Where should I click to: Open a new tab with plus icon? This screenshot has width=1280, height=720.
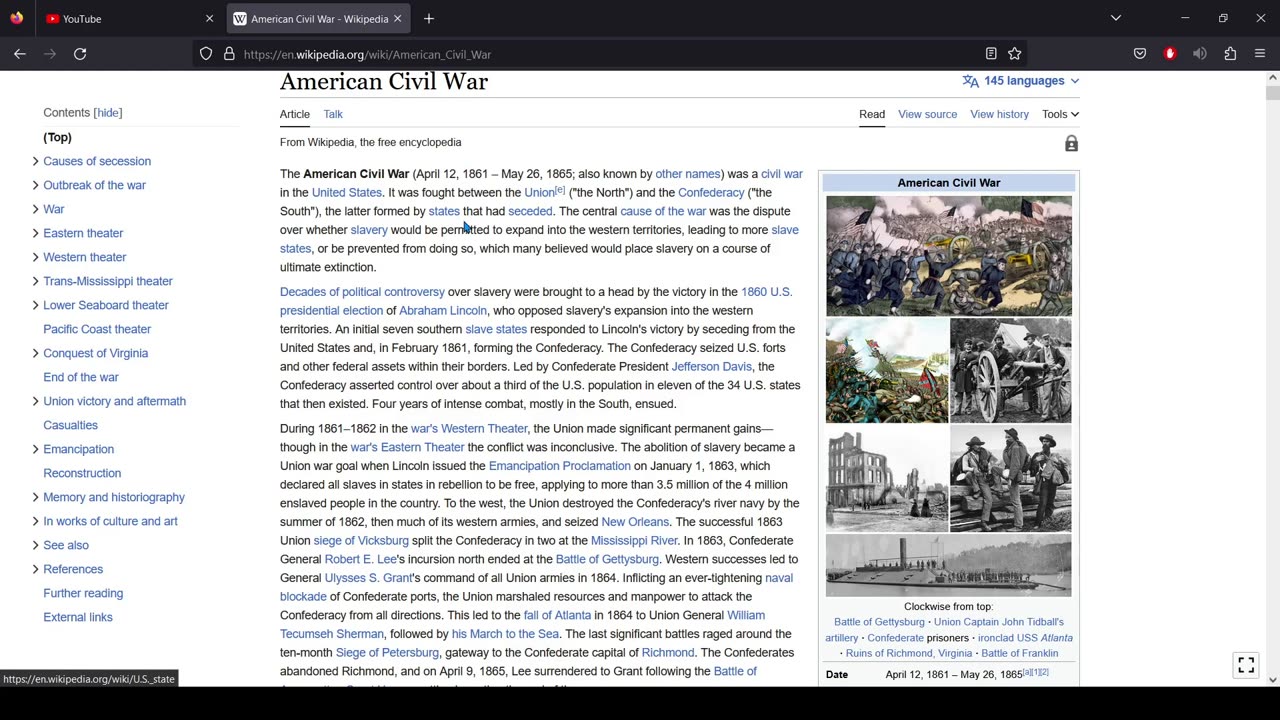coord(429,18)
